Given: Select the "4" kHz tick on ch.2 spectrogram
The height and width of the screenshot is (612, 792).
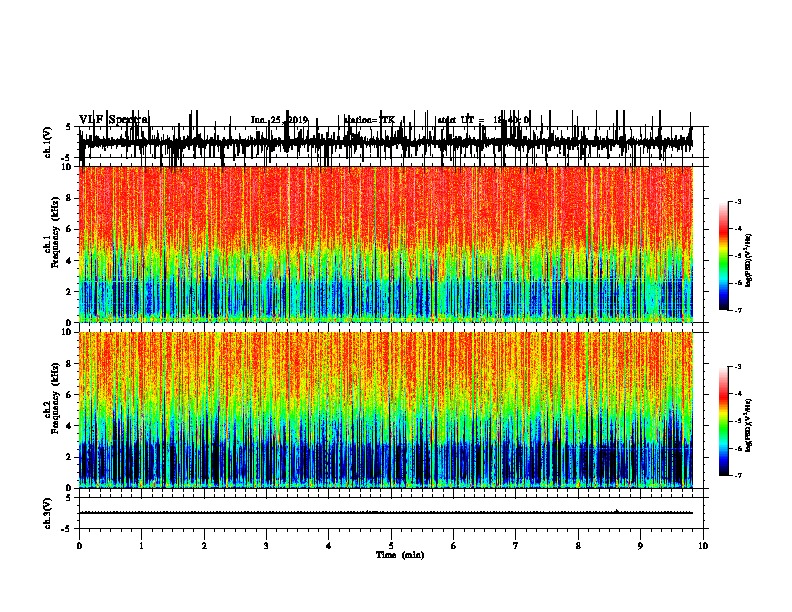Looking at the screenshot, I should 70,426.
